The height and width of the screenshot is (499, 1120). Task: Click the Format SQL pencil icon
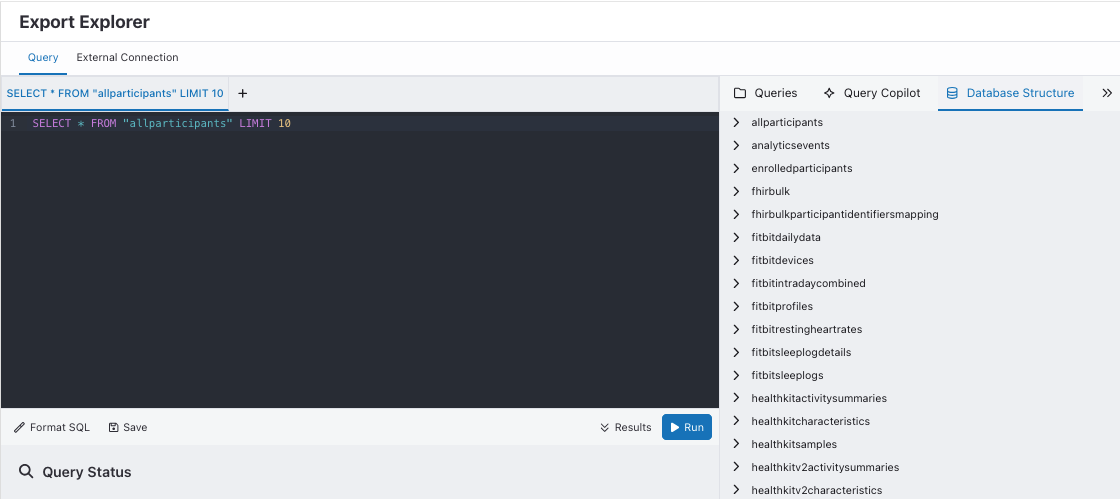click(x=20, y=427)
